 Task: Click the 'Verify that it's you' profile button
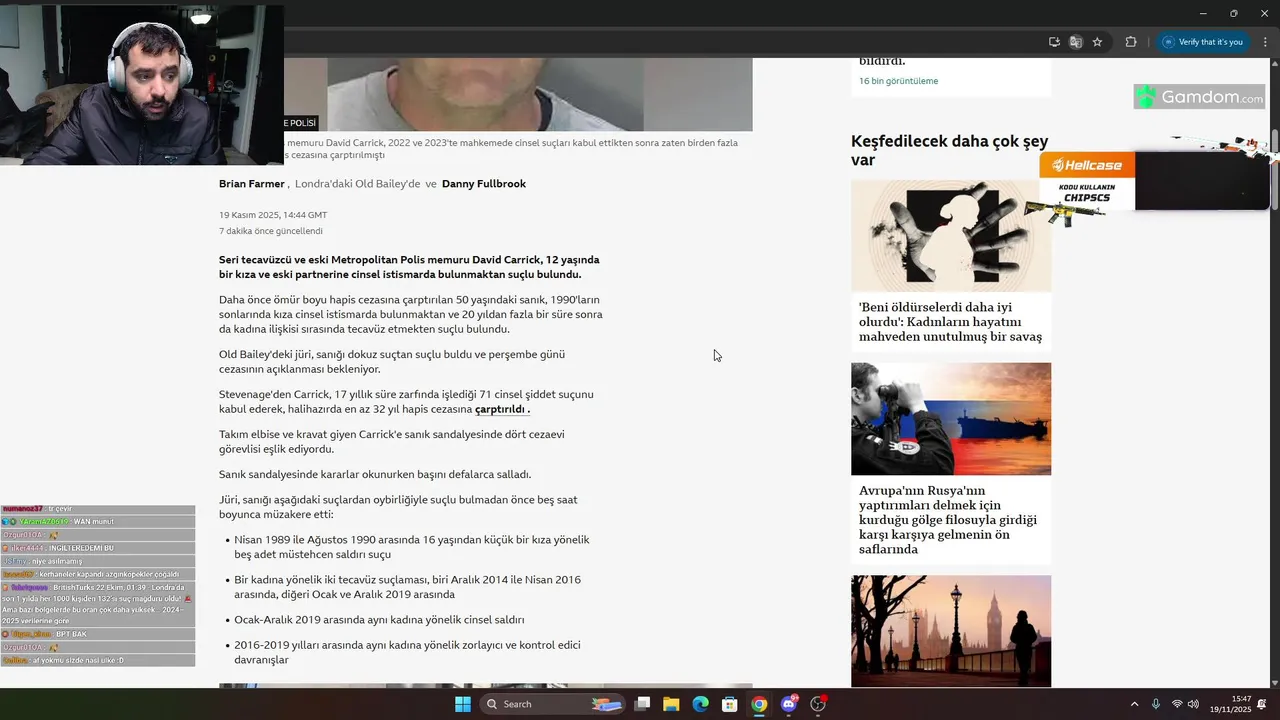(x=1203, y=42)
